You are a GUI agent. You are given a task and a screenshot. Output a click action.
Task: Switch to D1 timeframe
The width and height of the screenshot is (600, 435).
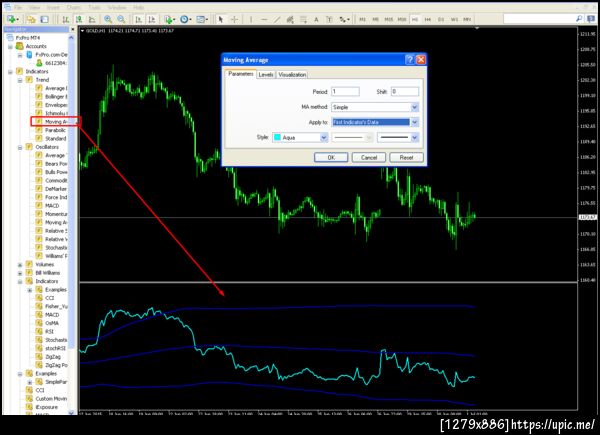(441, 19)
